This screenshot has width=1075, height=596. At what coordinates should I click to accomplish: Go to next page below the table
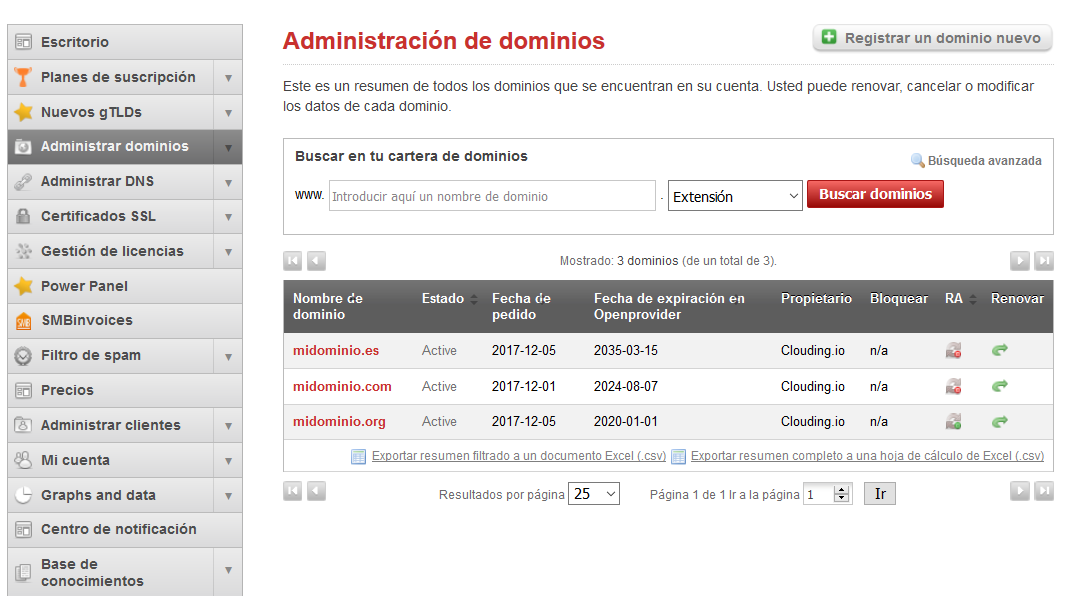tap(1019, 491)
